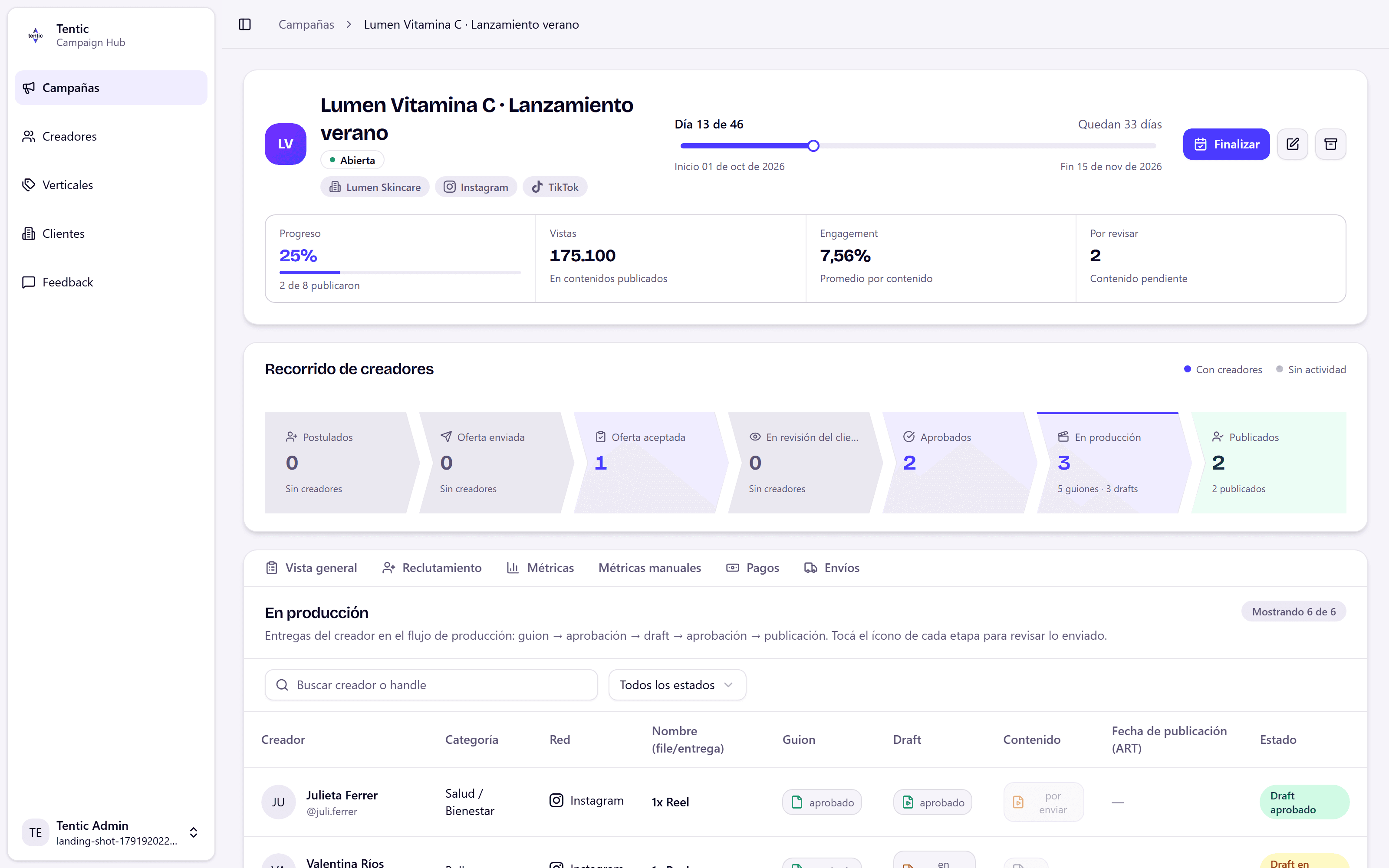Click the Mostrando 6 de 6 badge

tap(1294, 612)
